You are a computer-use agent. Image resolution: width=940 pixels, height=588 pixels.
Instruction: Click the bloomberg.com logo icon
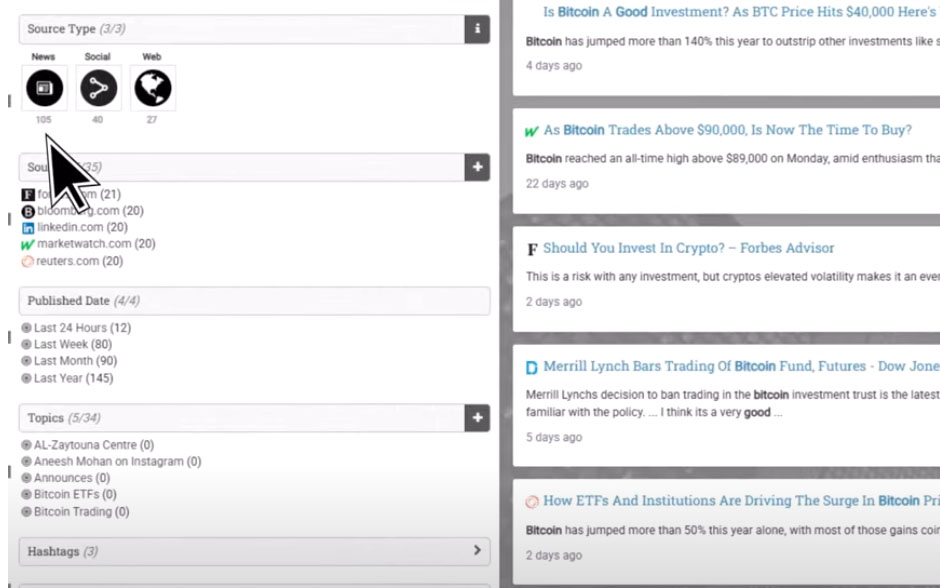click(28, 211)
